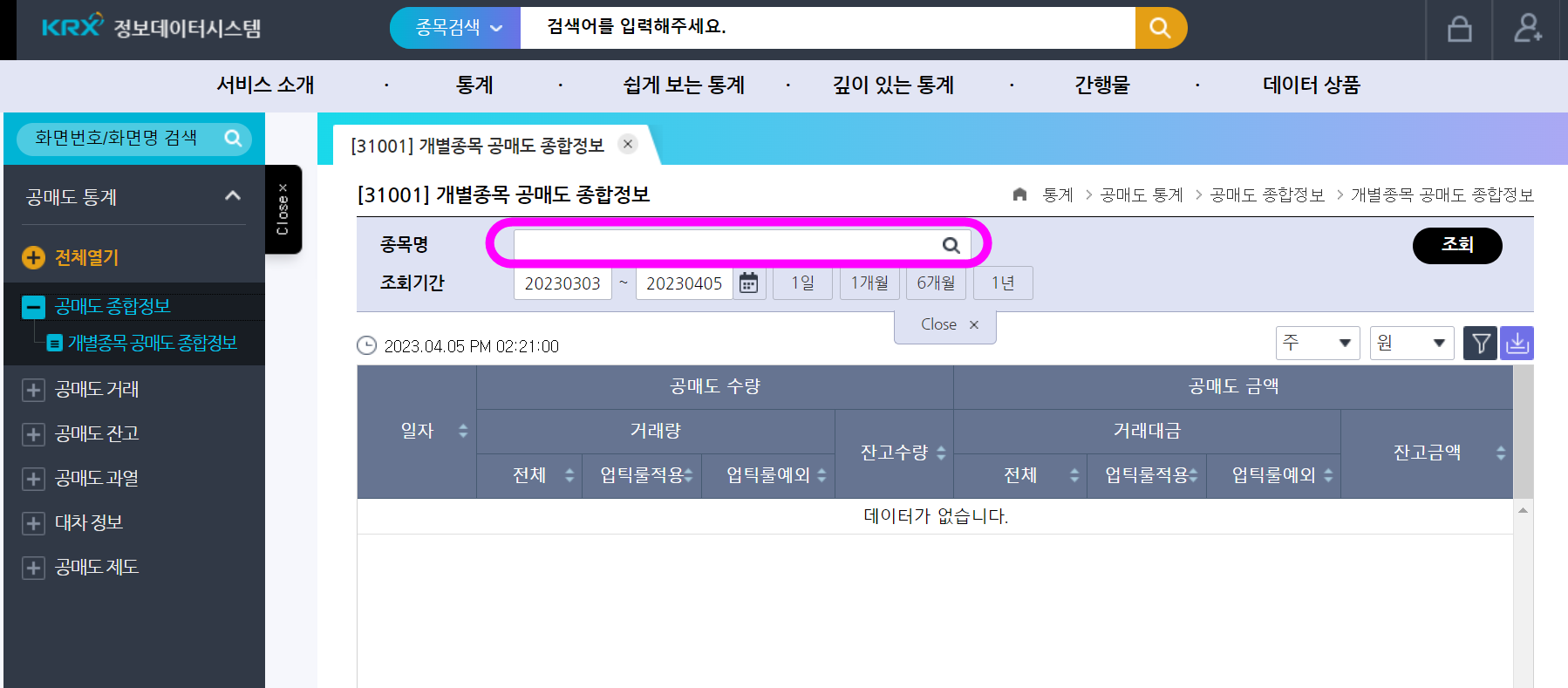This screenshot has width=1568, height=688.
Task: Click the black 조회 button
Action: point(1457,245)
